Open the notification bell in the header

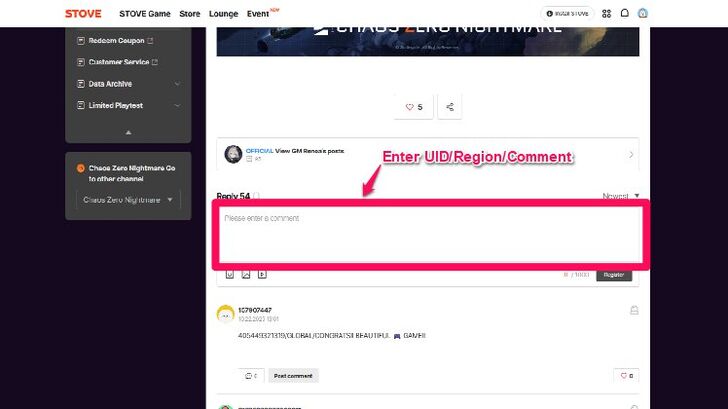(625, 13)
